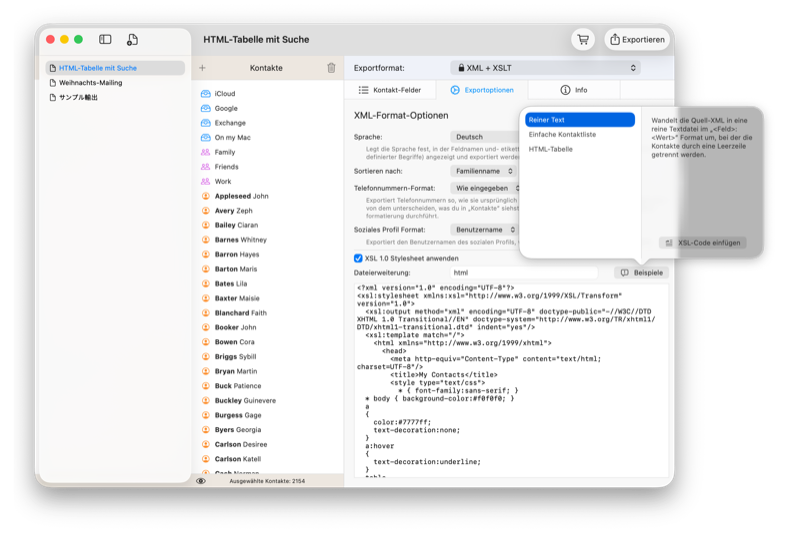Open the Soziales Profil Format Benutzername dropdown

click(484, 229)
